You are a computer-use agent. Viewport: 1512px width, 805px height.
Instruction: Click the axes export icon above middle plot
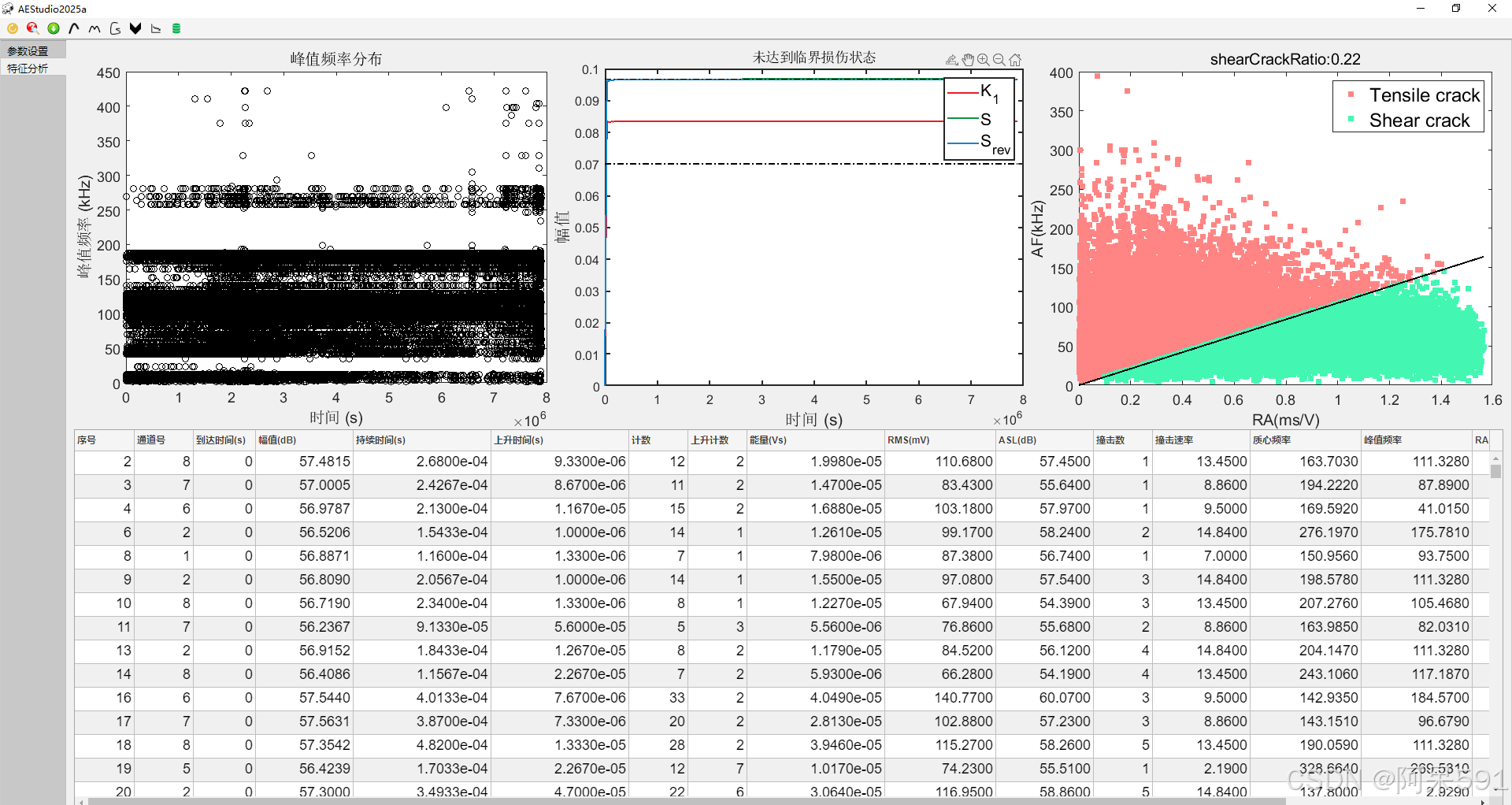click(x=952, y=60)
